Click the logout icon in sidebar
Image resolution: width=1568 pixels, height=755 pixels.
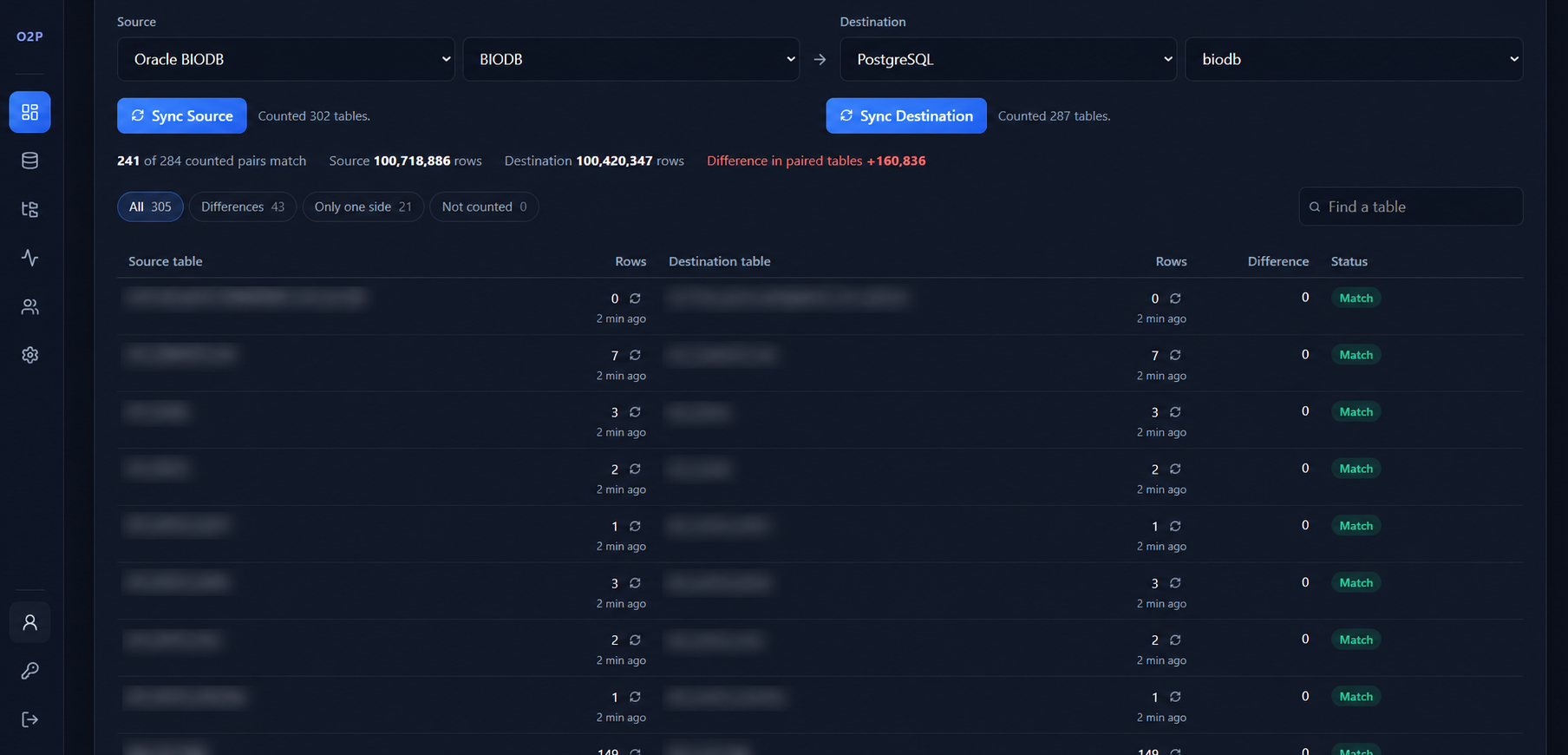29,719
